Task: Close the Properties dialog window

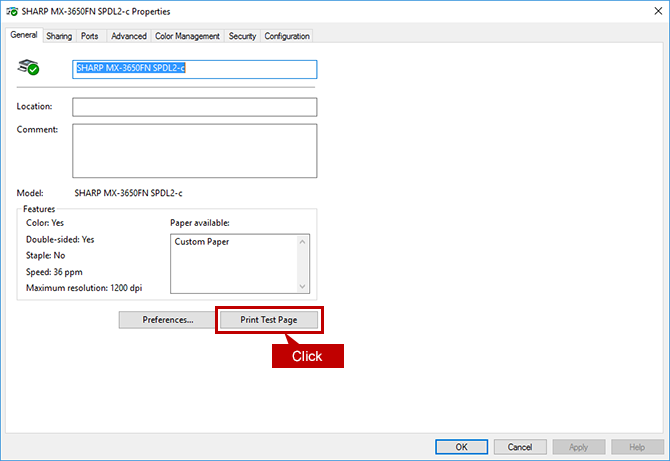Action: point(658,11)
